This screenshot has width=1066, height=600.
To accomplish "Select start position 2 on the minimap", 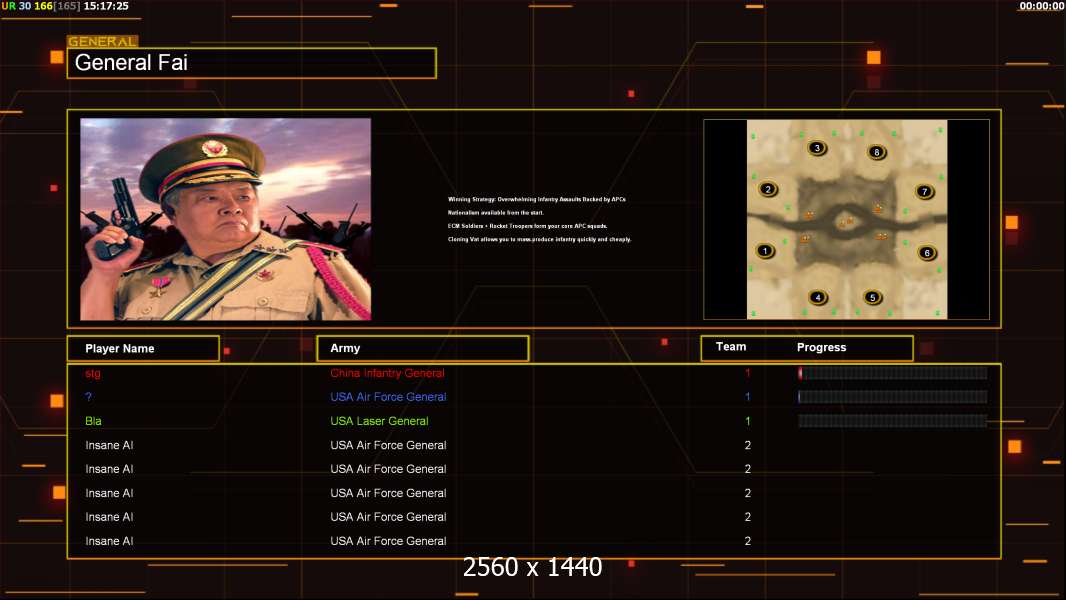I will (x=768, y=189).
